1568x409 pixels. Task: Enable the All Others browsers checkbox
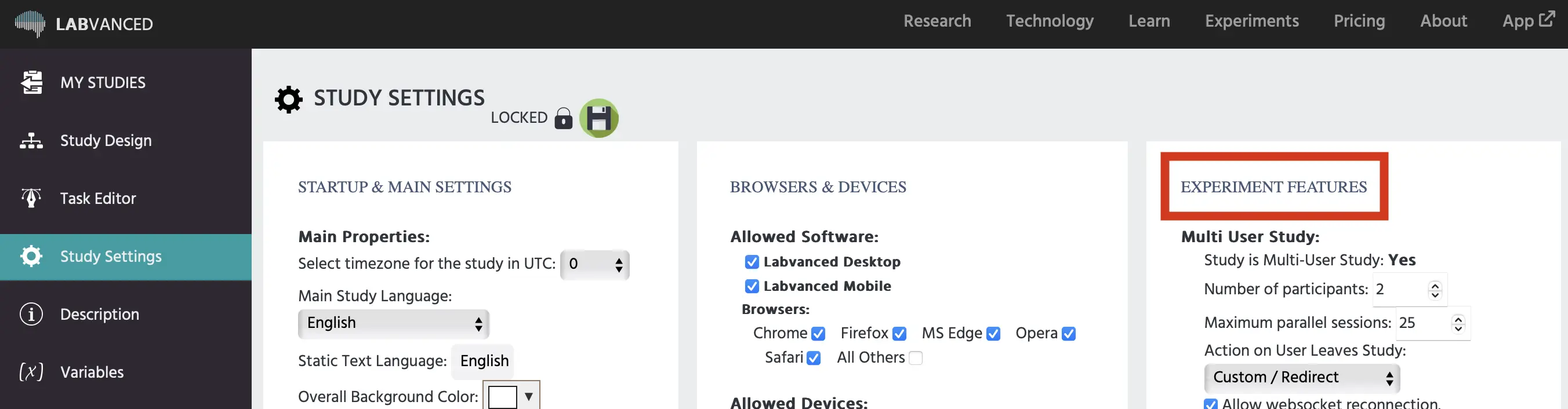(x=915, y=358)
